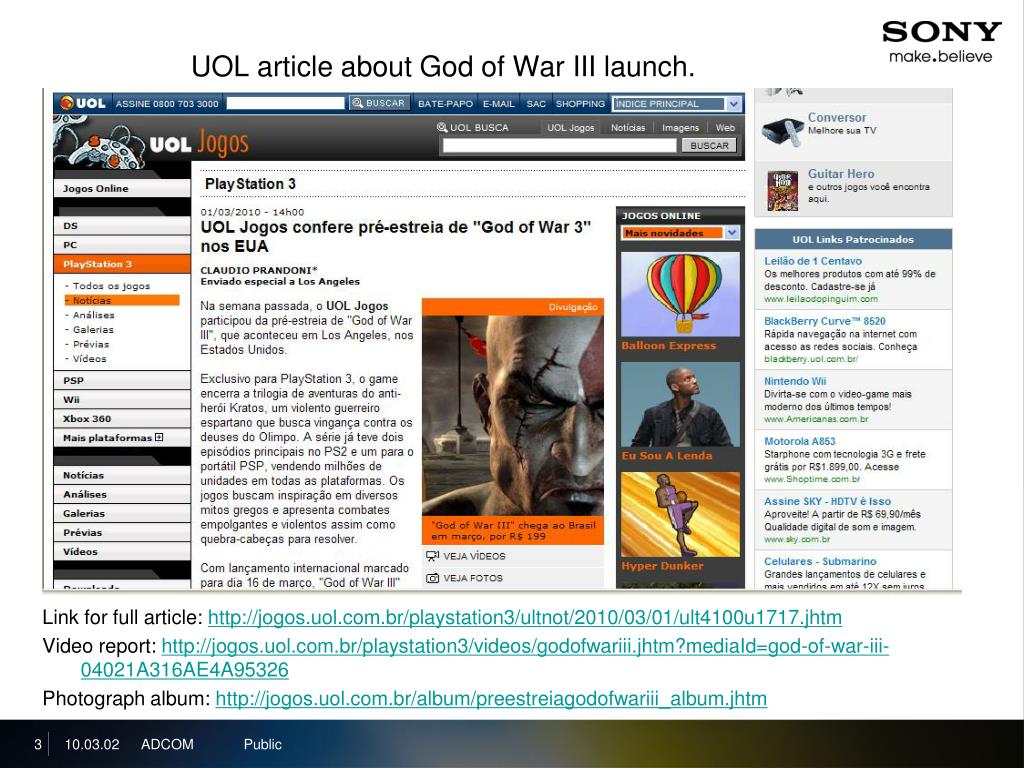
Task: Click the VEJA VÍDEOS label
Action: (x=474, y=556)
